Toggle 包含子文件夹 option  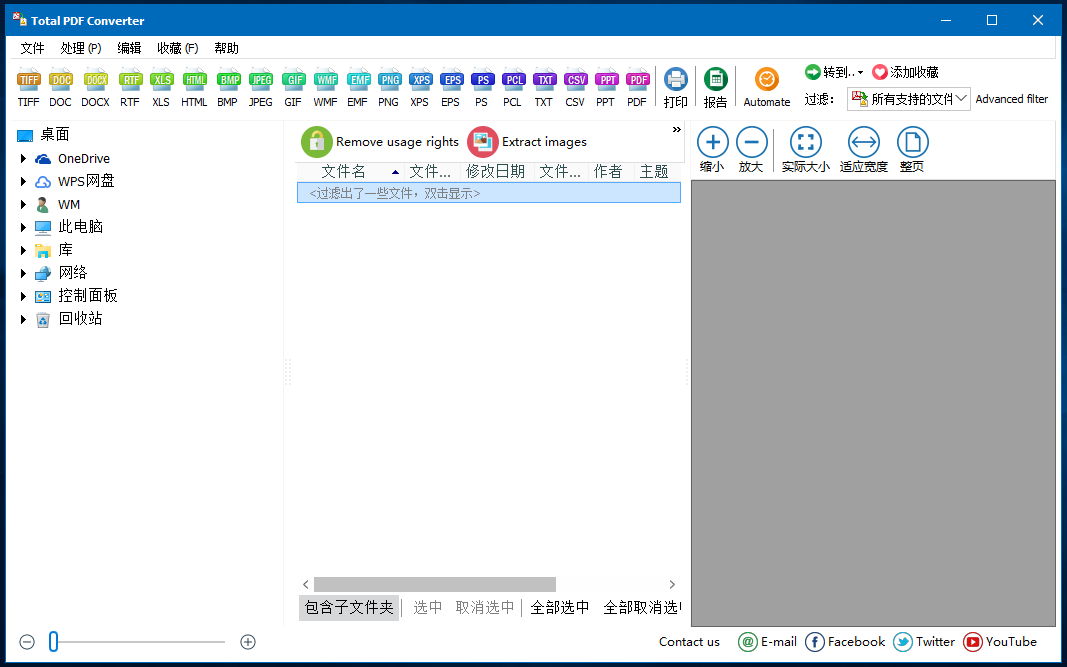tap(348, 607)
